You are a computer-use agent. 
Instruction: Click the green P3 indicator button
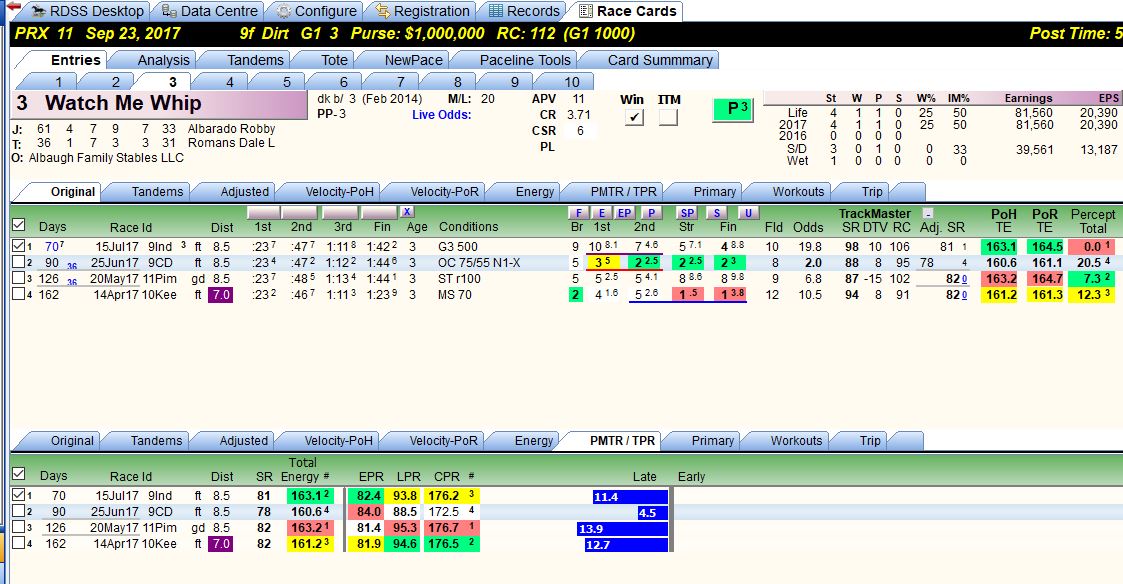tap(733, 109)
